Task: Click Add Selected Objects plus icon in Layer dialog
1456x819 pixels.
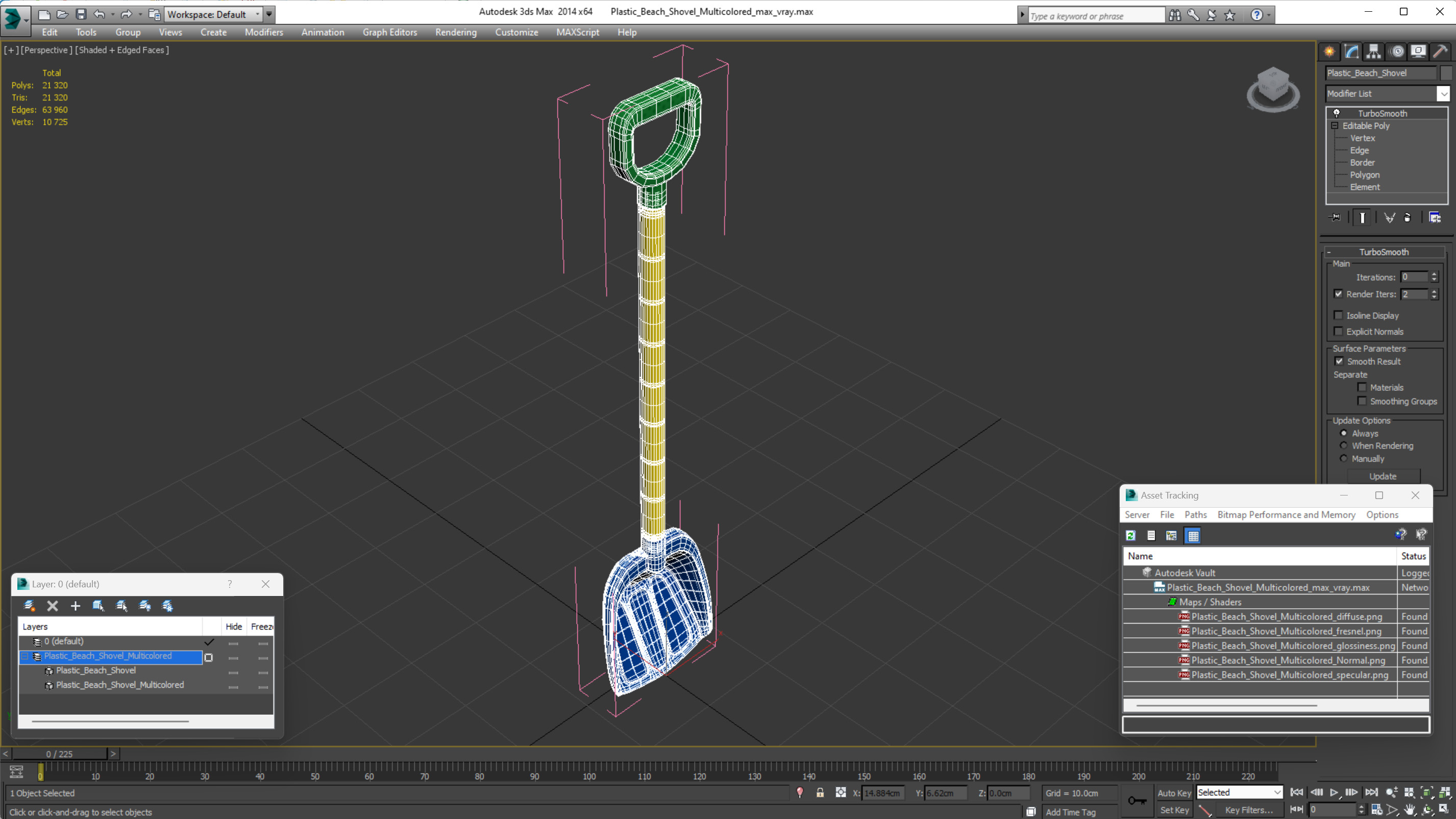Action: (75, 606)
